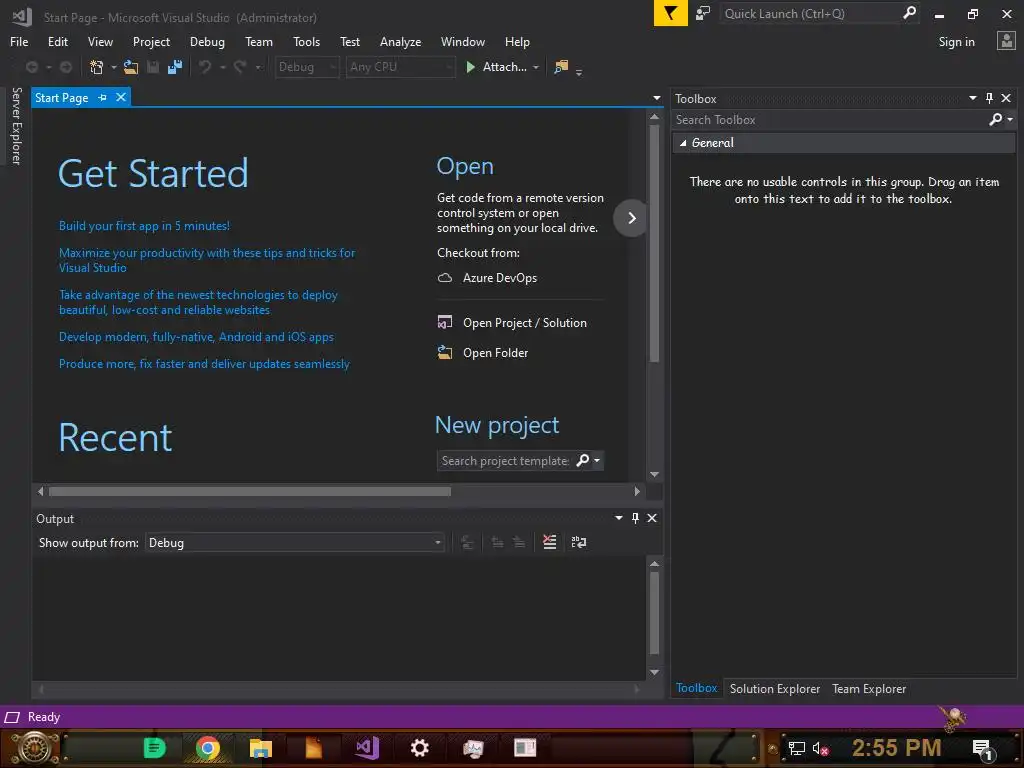This screenshot has height=768, width=1024.
Task: Switch to the Team Explorer tab
Action: 869,689
